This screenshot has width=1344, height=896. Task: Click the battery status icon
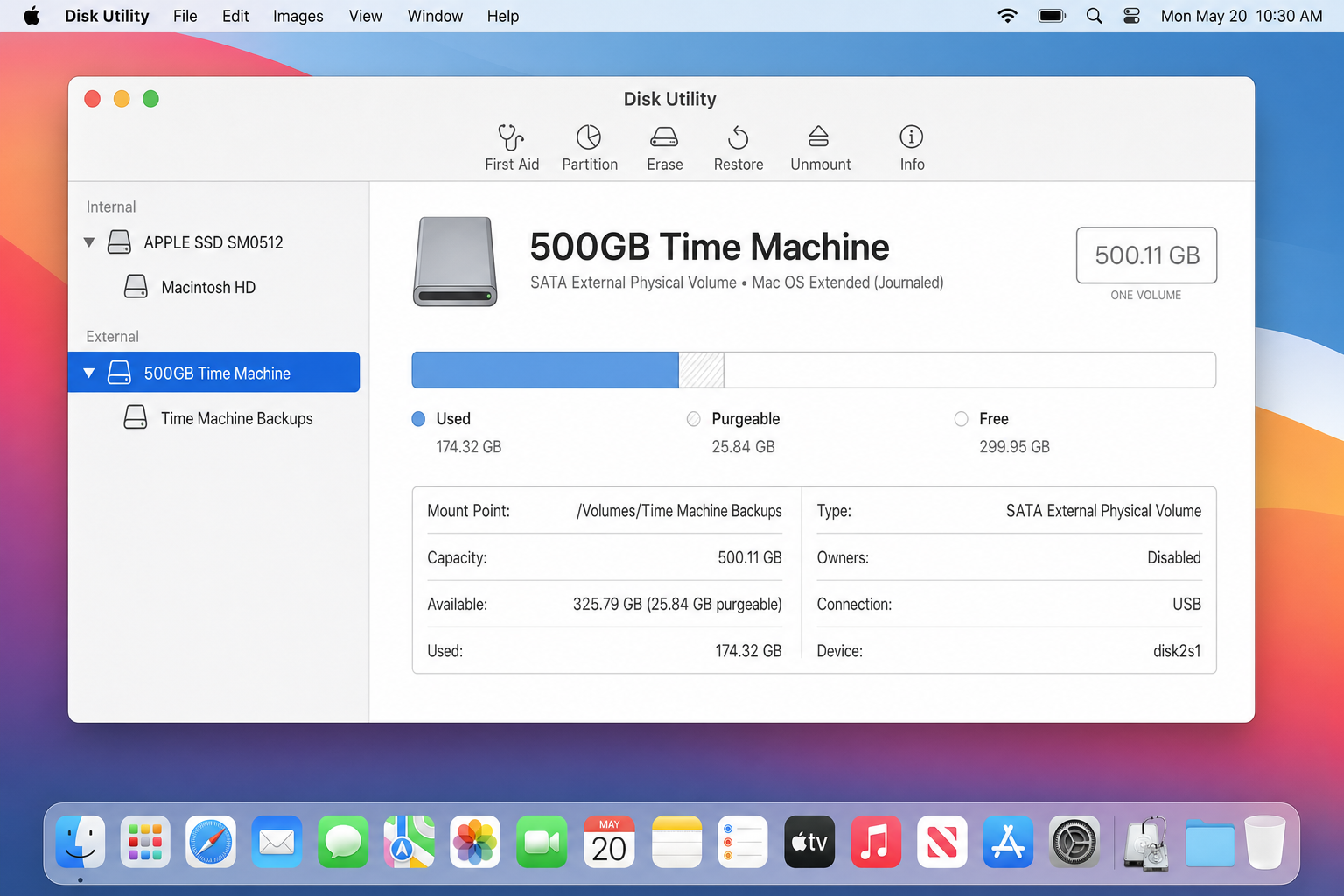point(1052,16)
